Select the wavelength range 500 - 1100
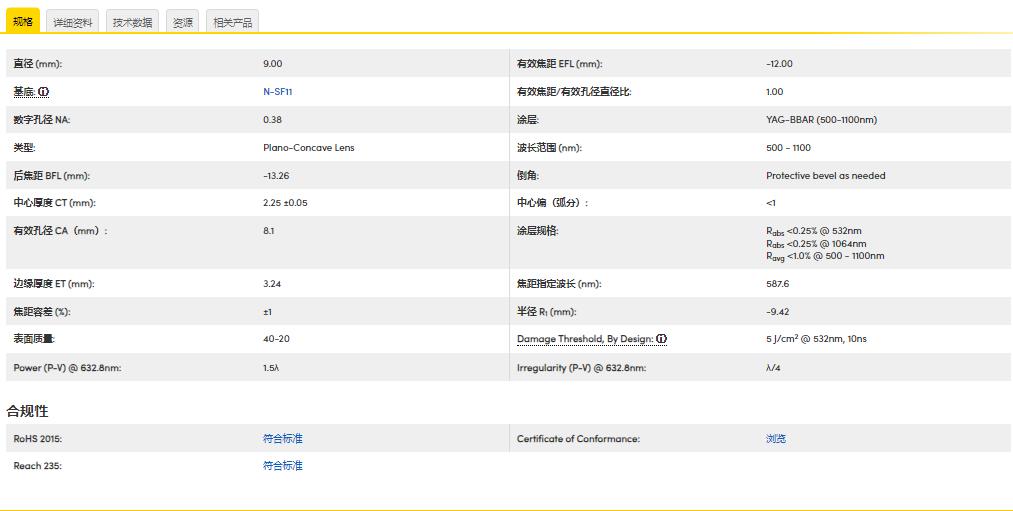 tap(788, 147)
